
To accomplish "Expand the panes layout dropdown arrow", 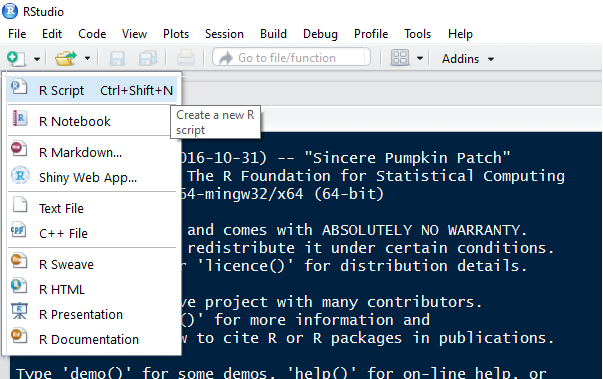I will pyautogui.click(x=420, y=58).
